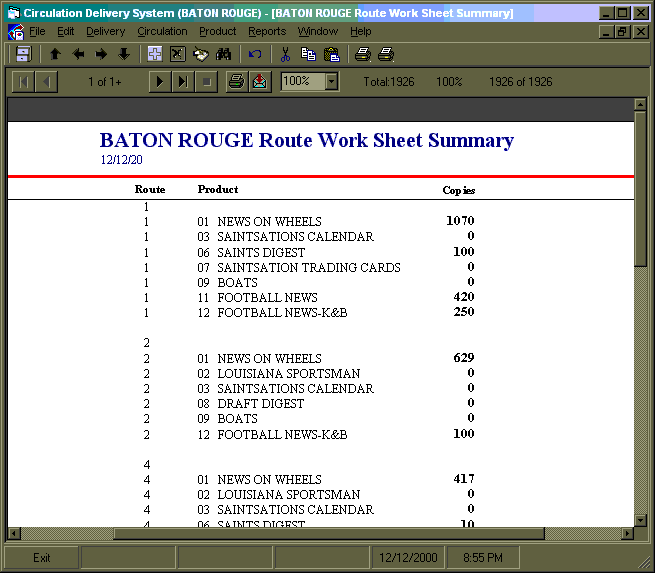Click the title bar system icon

[x=14, y=13]
